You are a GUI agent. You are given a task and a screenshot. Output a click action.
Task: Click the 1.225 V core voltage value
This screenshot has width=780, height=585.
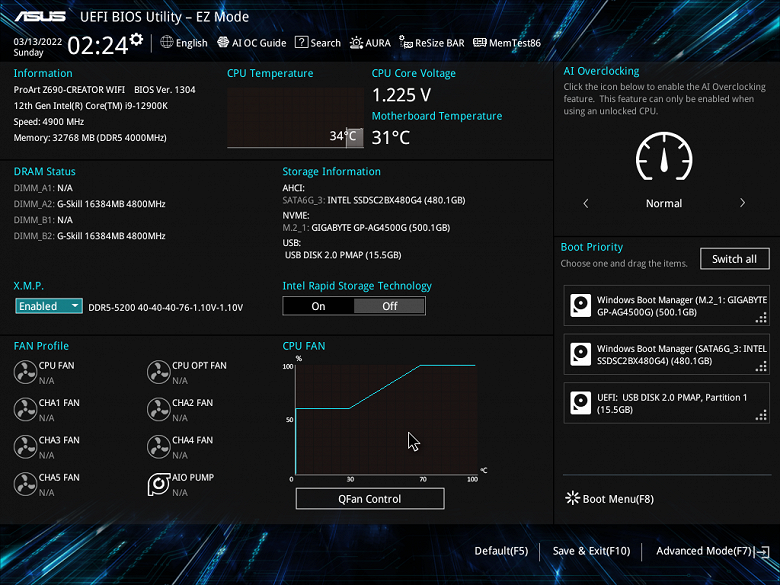[x=401, y=95]
